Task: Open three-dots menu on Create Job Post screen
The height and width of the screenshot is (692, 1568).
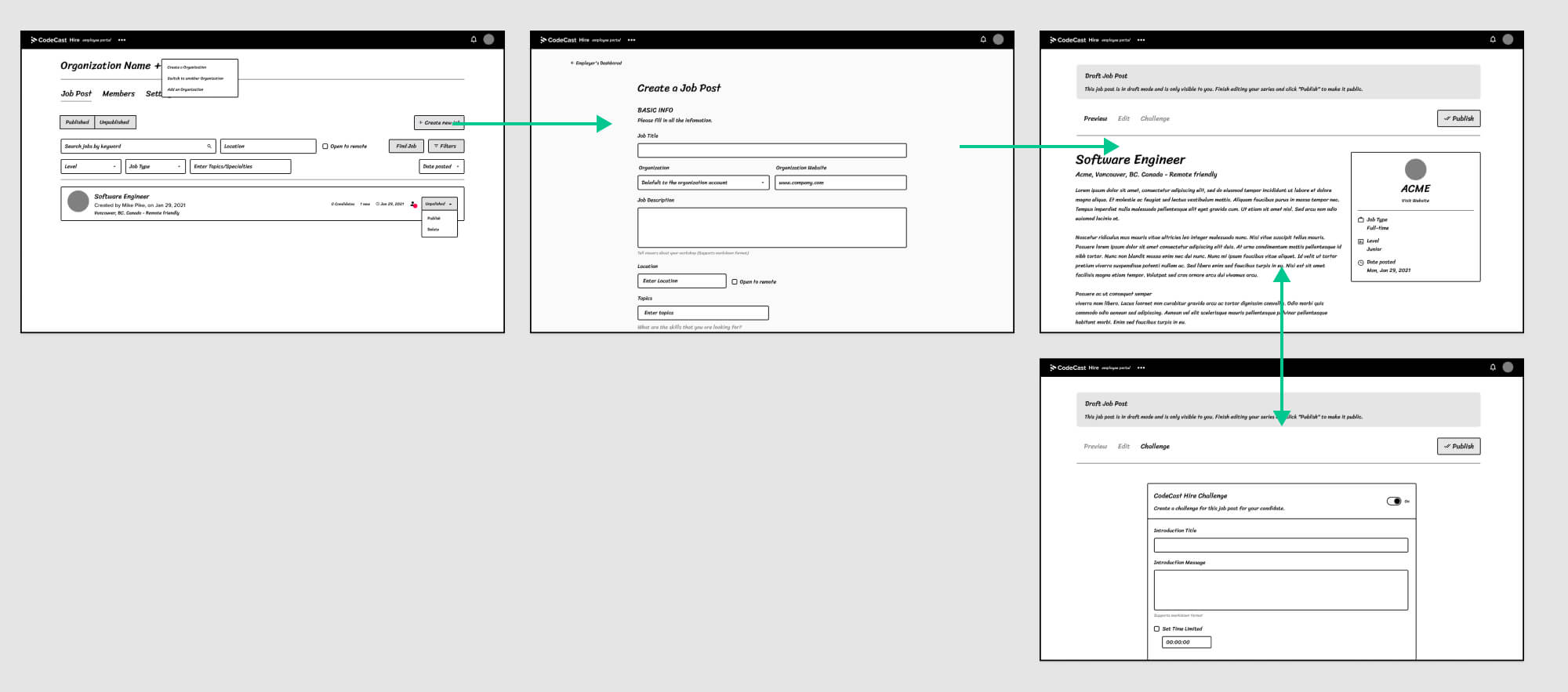Action: click(x=632, y=40)
